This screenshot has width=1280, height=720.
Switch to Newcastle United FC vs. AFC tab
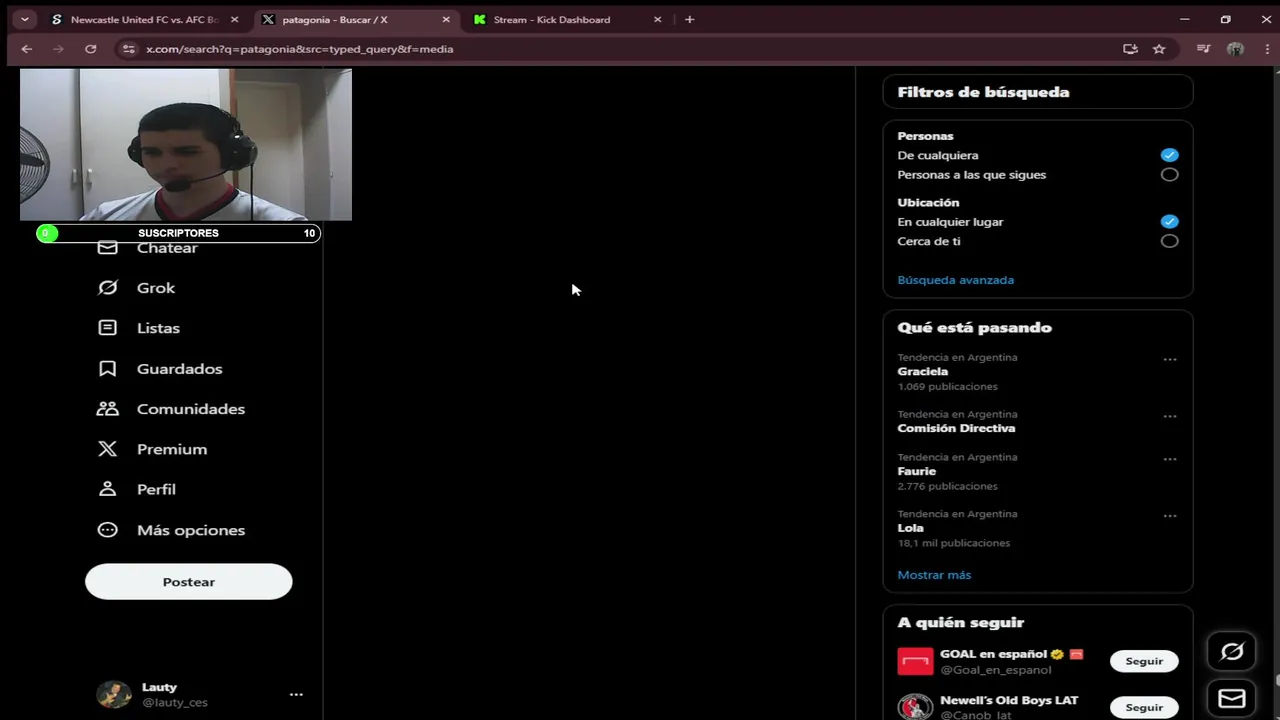tap(144, 19)
